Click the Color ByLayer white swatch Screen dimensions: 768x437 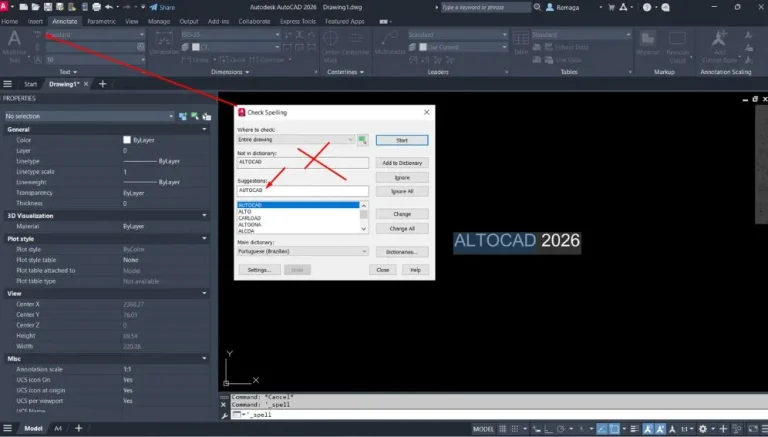coord(127,140)
